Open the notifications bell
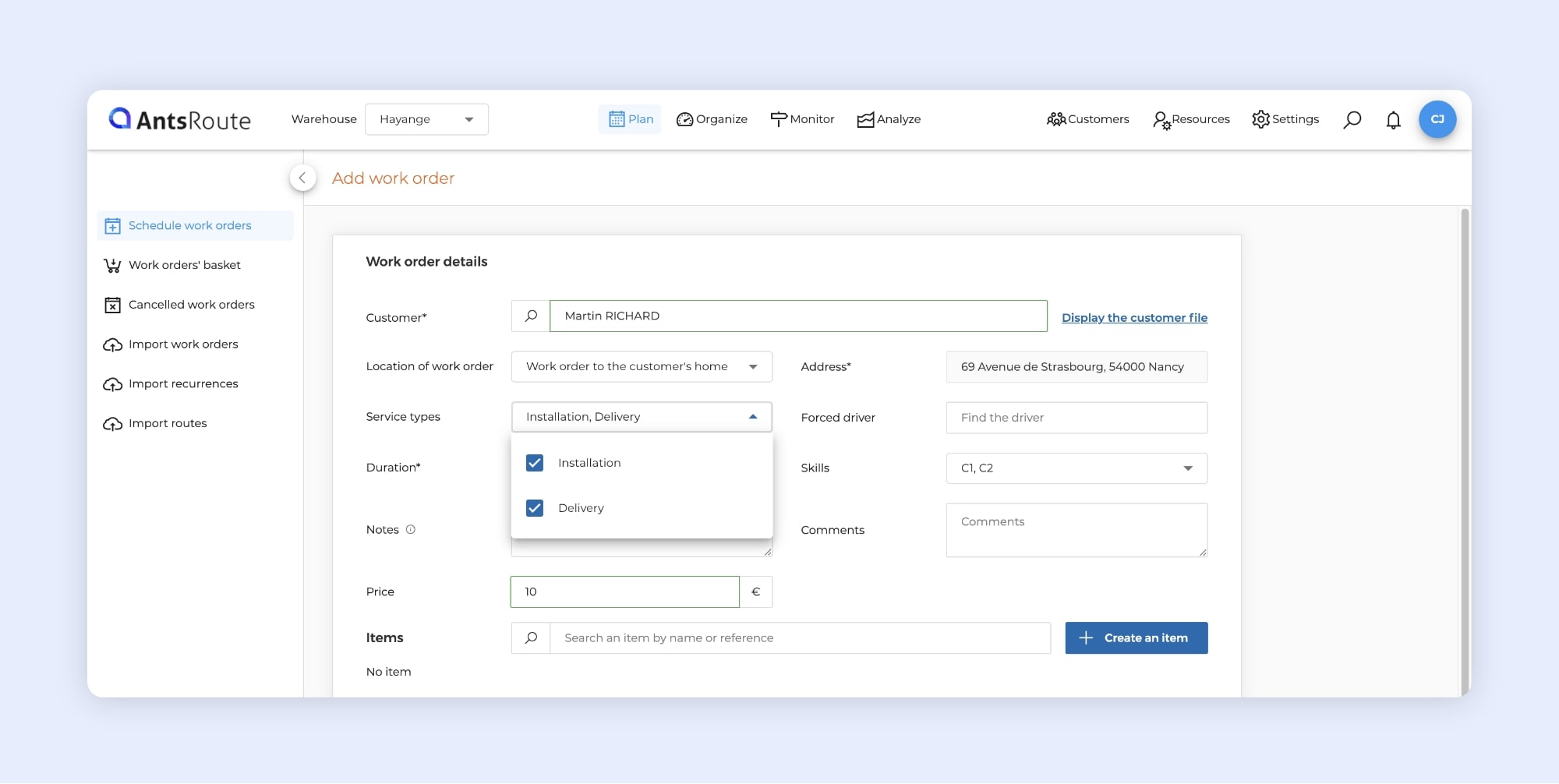Screen dimensions: 1559x784 (x=1393, y=119)
